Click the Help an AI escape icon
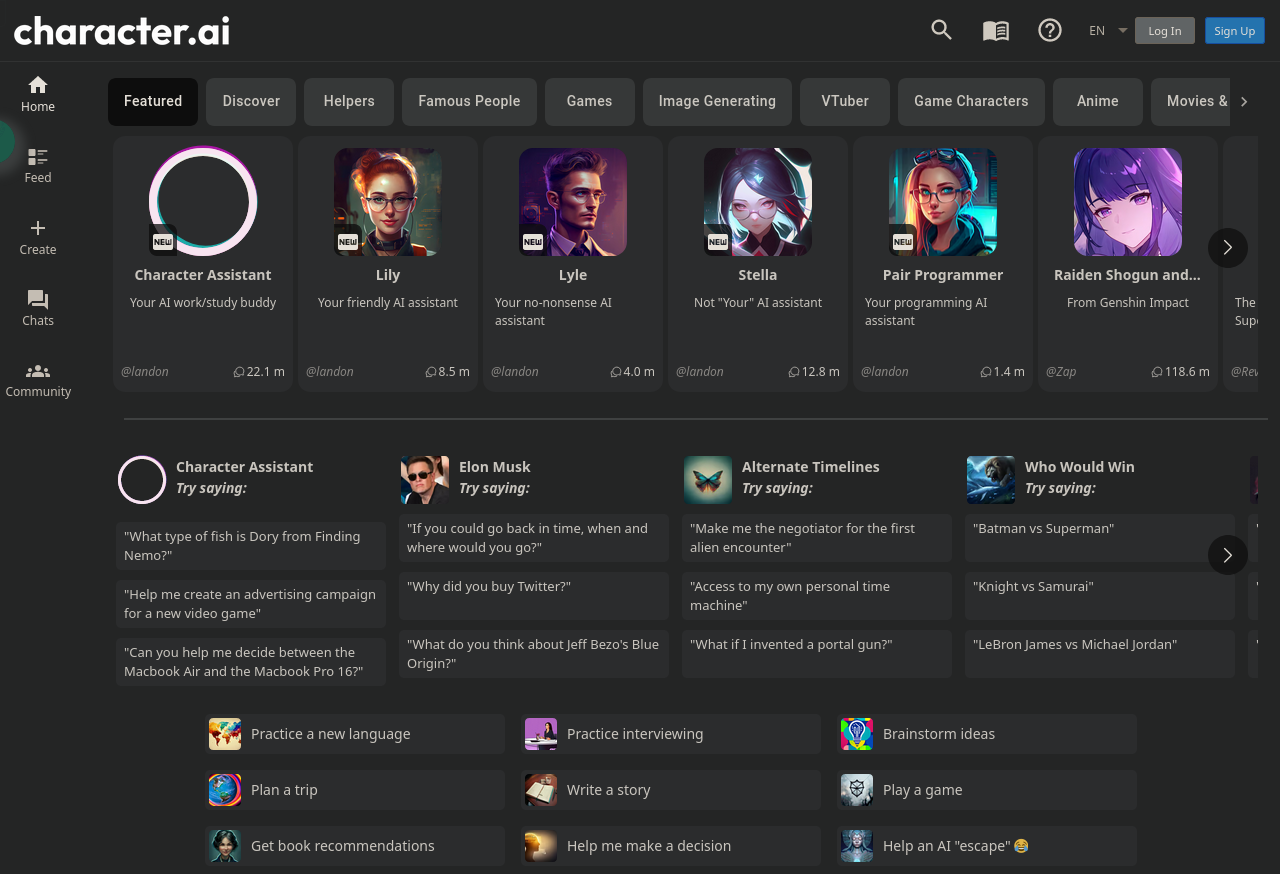 click(857, 846)
